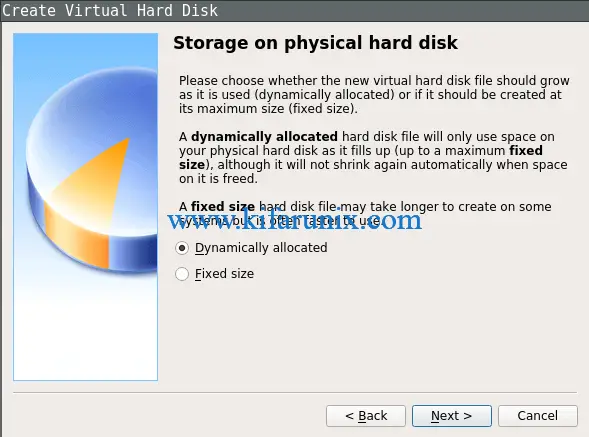Click bold word "fixed" after "maximum"

tap(526, 151)
